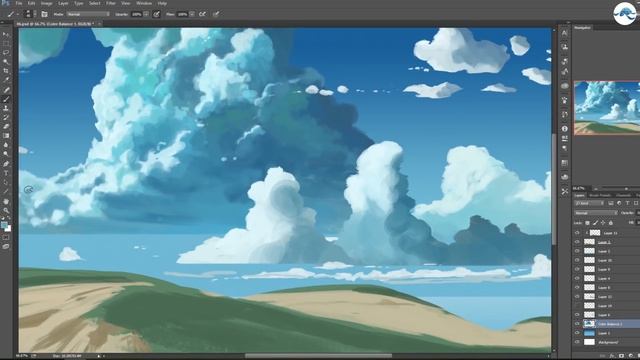The width and height of the screenshot is (640, 360).
Task: Toggle lock transparent pixels
Action: 587,223
